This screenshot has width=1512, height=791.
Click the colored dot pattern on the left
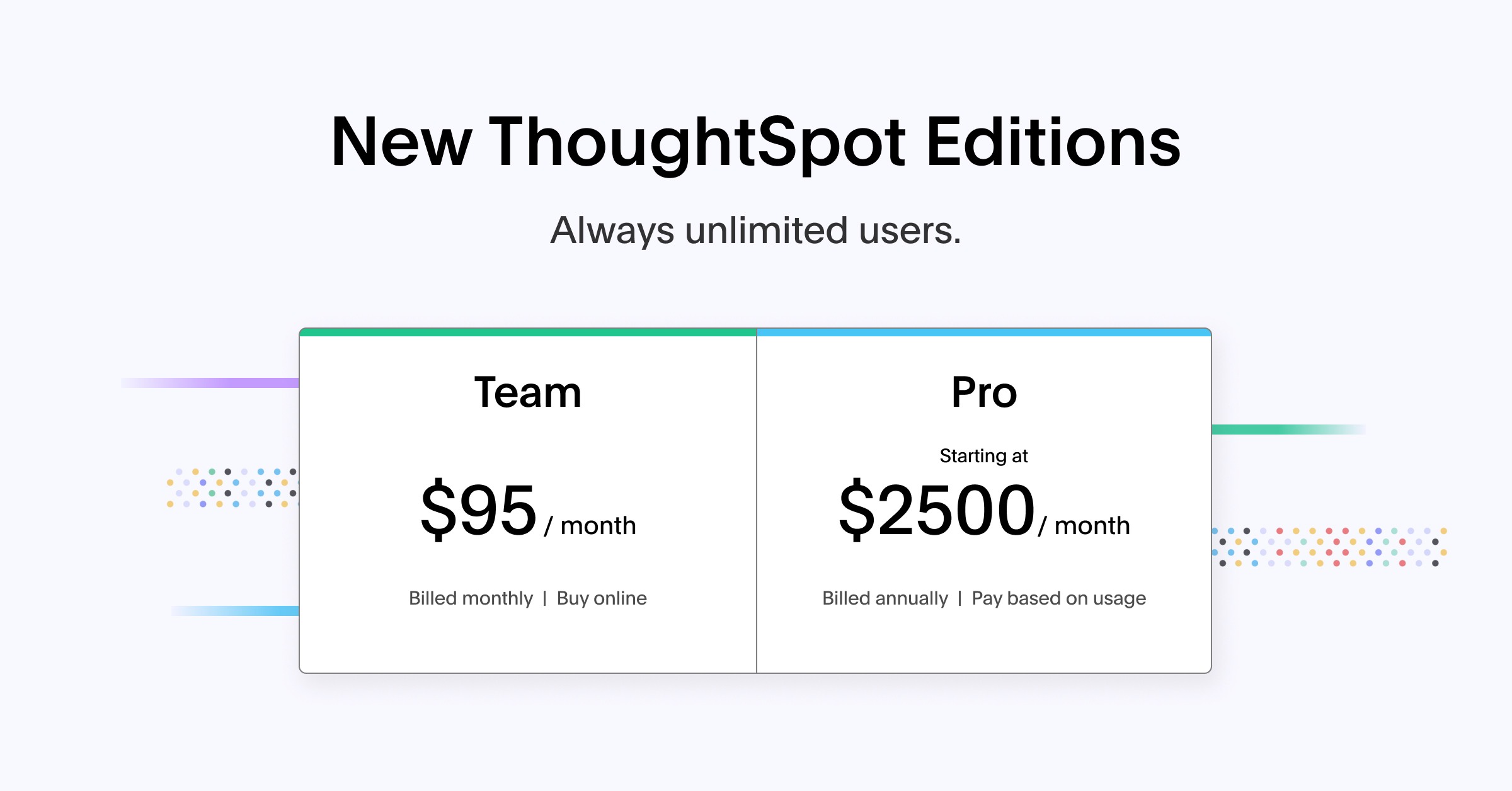(232, 488)
